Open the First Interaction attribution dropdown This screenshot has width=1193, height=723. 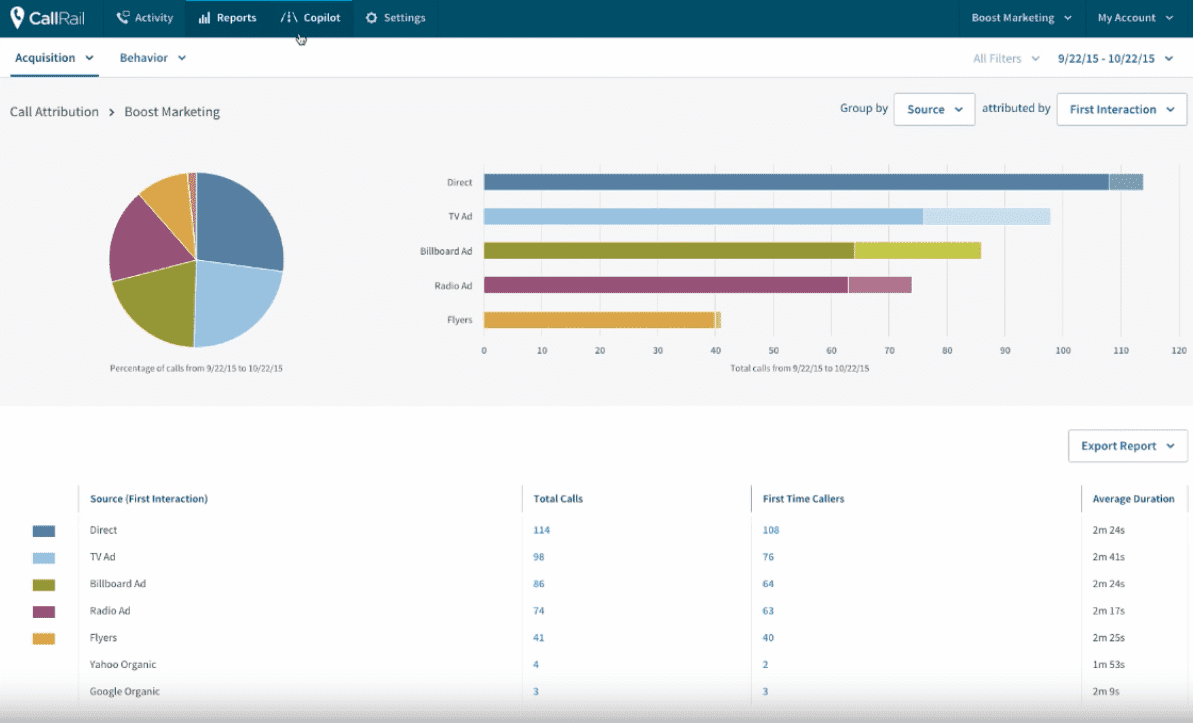pos(1121,110)
